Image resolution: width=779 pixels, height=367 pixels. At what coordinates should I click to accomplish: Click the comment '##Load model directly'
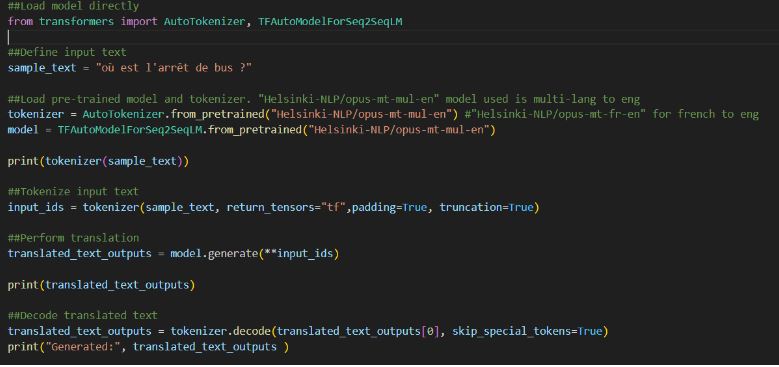click(x=74, y=6)
